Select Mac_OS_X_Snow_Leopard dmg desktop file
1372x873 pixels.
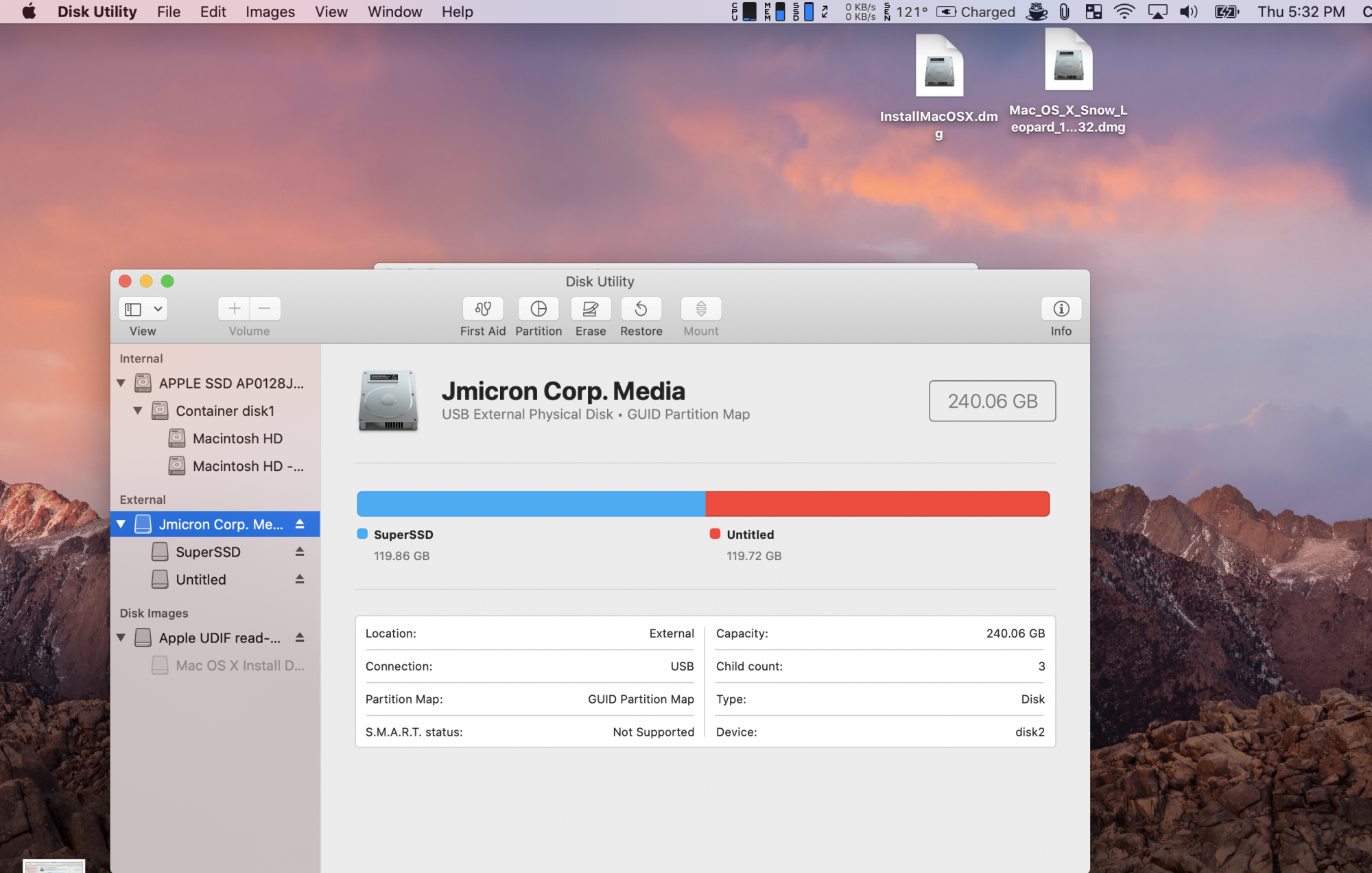[1068, 82]
